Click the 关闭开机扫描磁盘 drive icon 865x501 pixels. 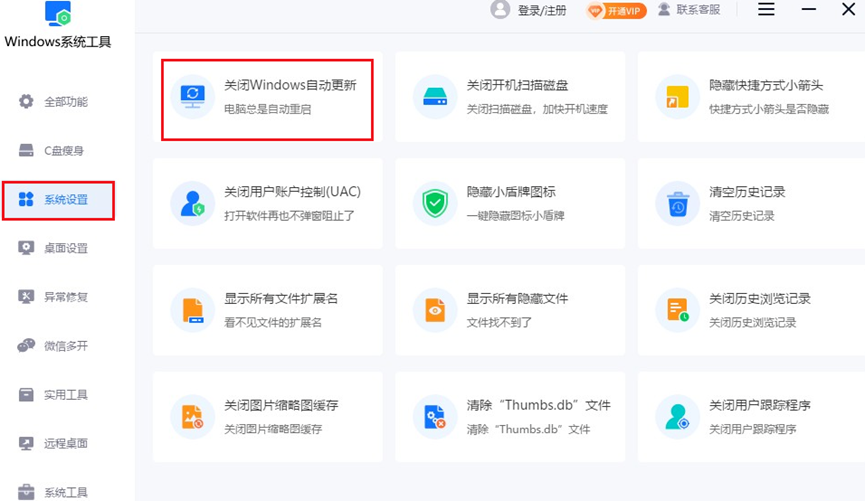coord(435,97)
